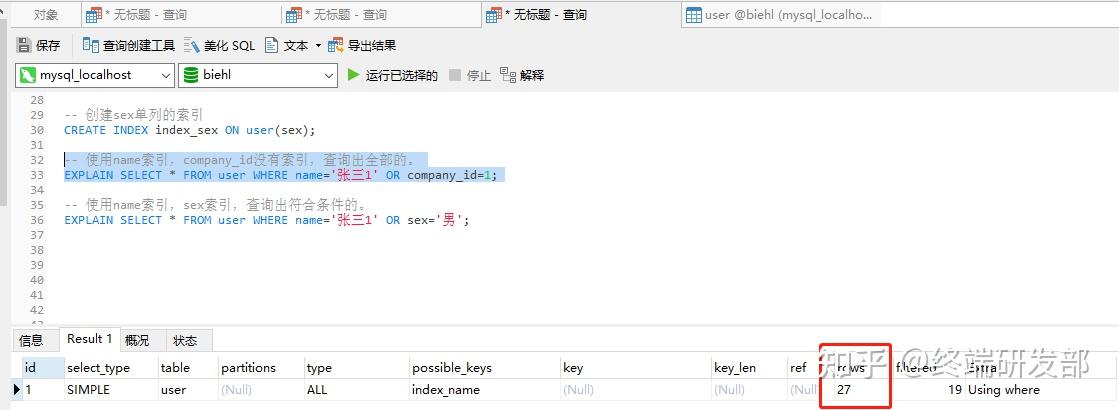Select the SIMPLE cell in the result row
The image size is (1119, 410).
pos(111,390)
